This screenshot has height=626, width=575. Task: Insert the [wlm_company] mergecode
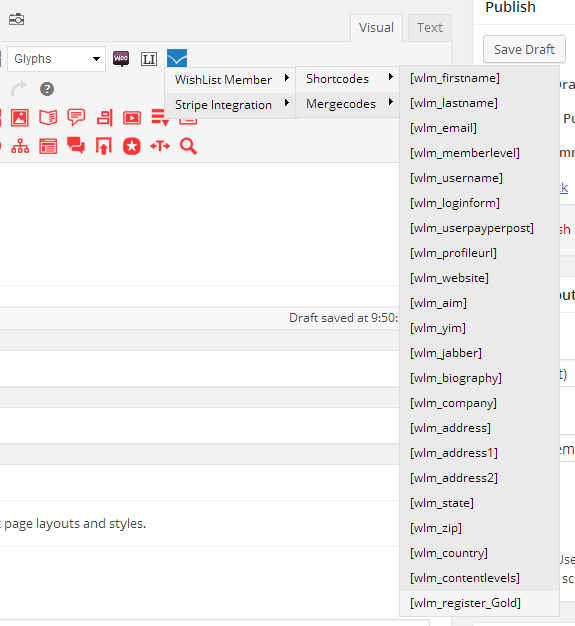coord(479,403)
